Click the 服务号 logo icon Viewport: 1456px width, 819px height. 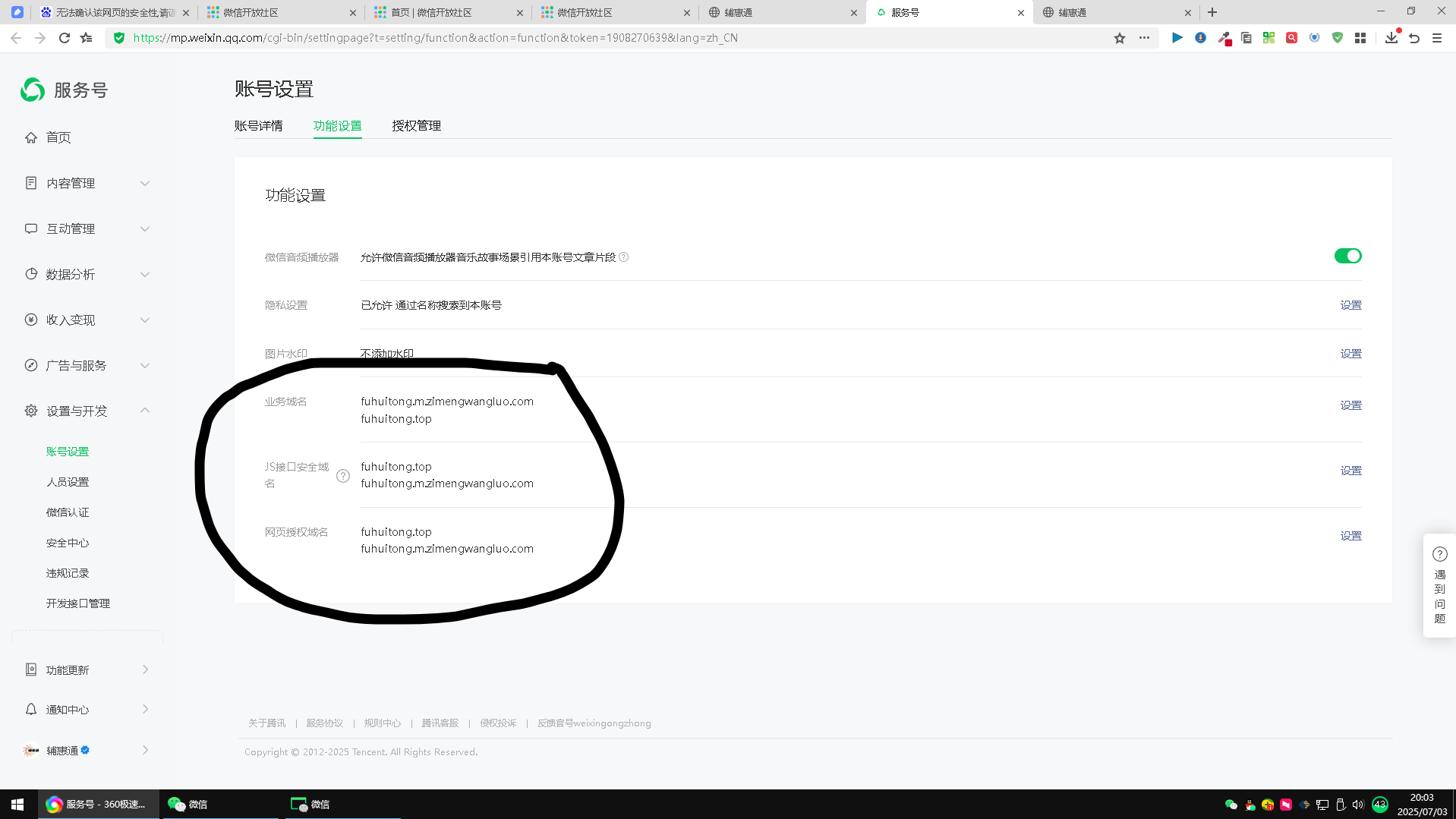pos(33,90)
